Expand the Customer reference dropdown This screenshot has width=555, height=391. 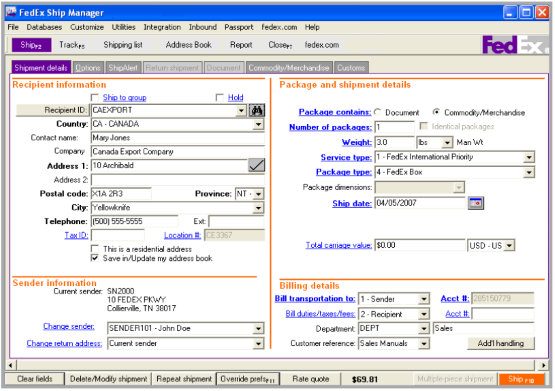[424, 343]
